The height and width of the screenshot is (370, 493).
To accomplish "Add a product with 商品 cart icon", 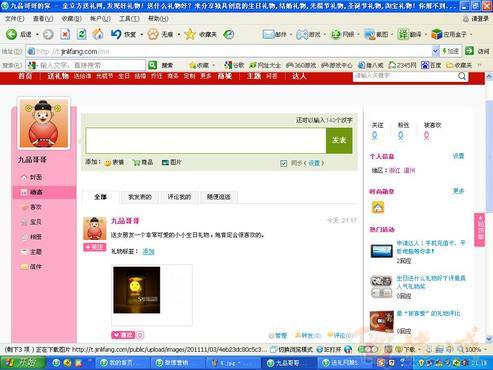I will [x=136, y=163].
